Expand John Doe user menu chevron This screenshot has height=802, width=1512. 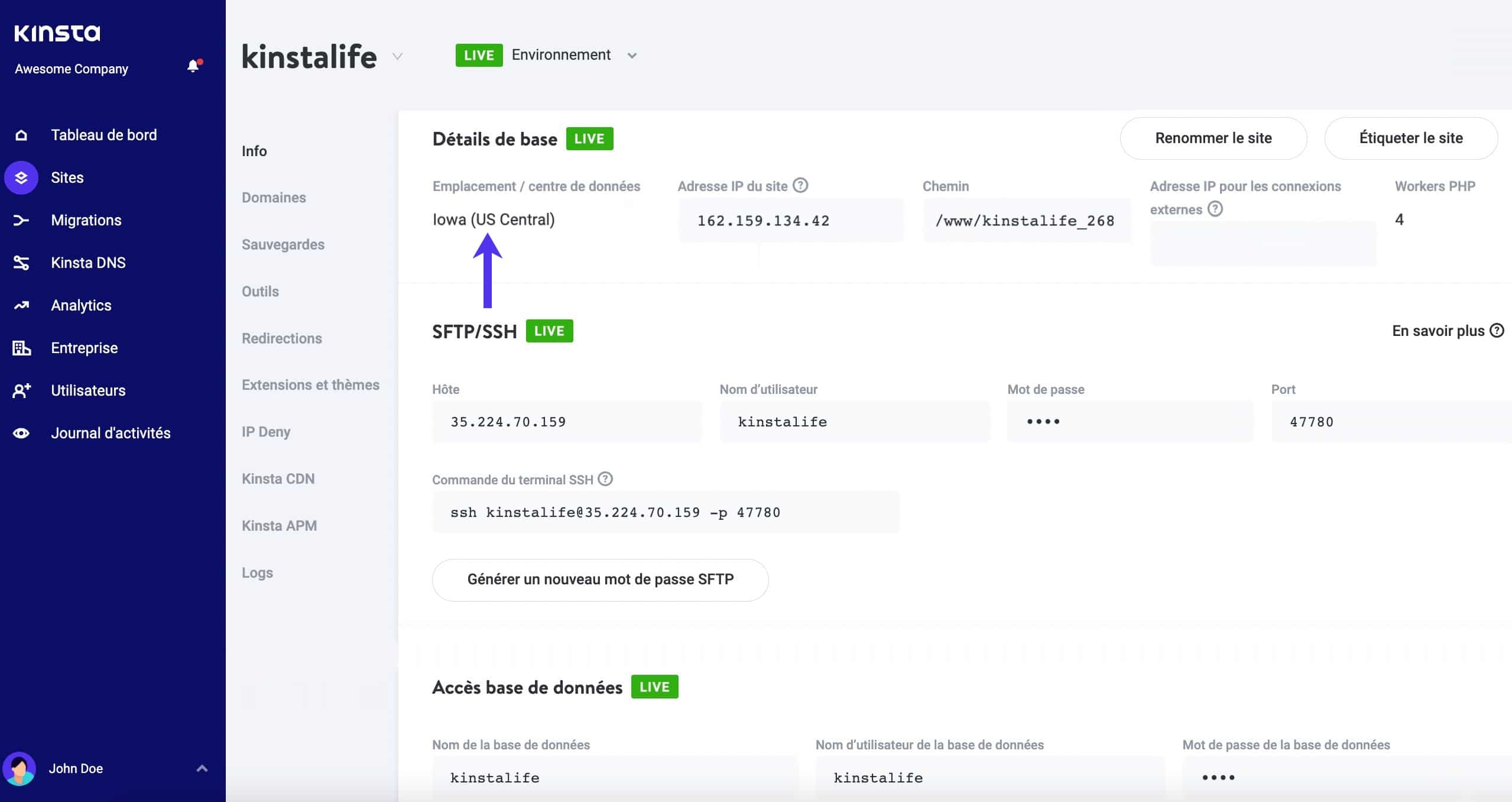pos(202,768)
